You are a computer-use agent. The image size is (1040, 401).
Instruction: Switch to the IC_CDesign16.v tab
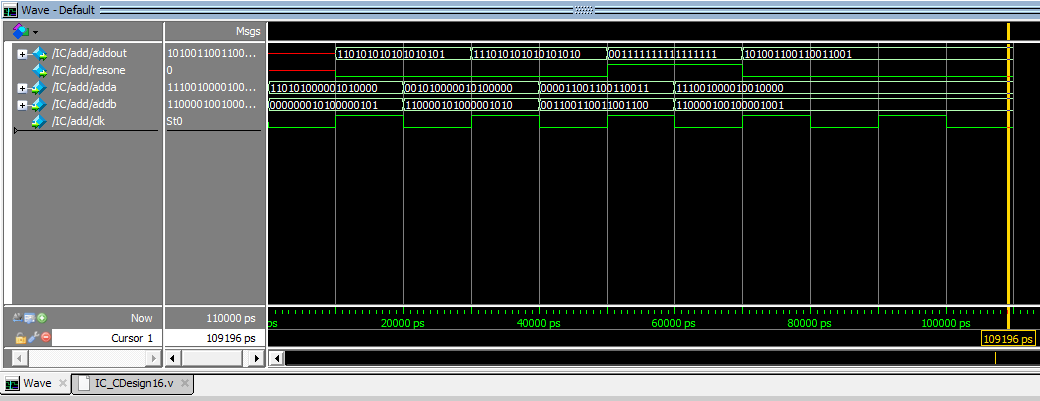tap(128, 384)
